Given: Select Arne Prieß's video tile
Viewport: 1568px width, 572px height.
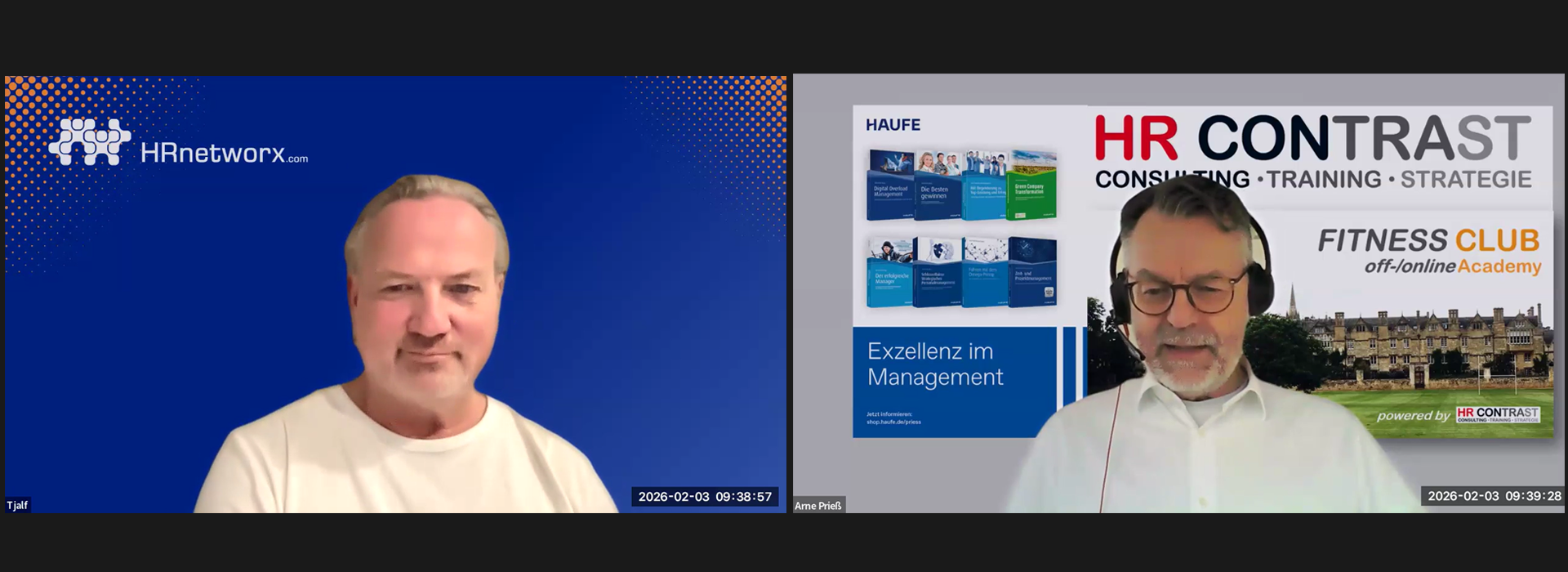Looking at the screenshot, I should (1178, 294).
